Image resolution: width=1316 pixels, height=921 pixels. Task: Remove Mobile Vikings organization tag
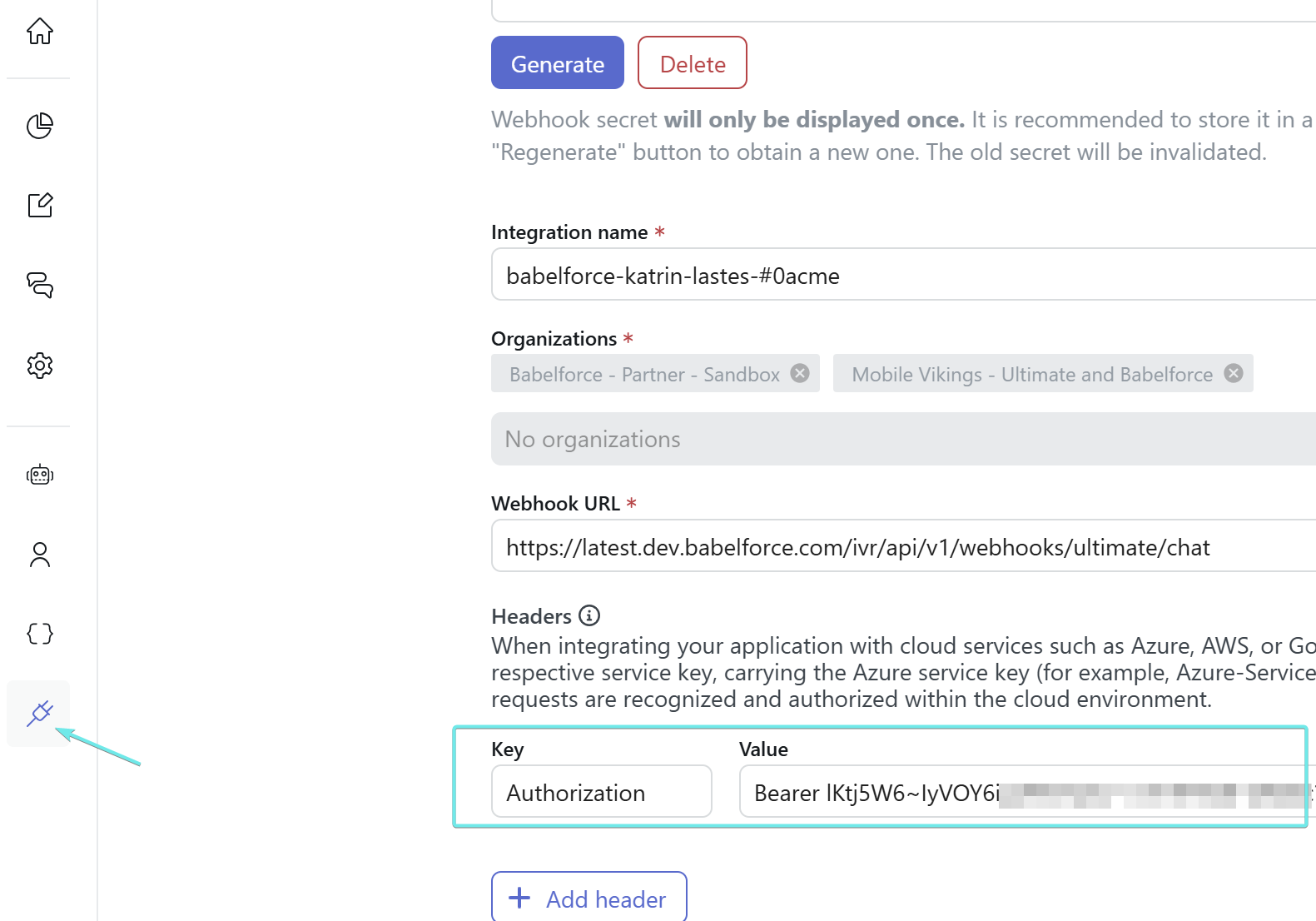coord(1234,373)
